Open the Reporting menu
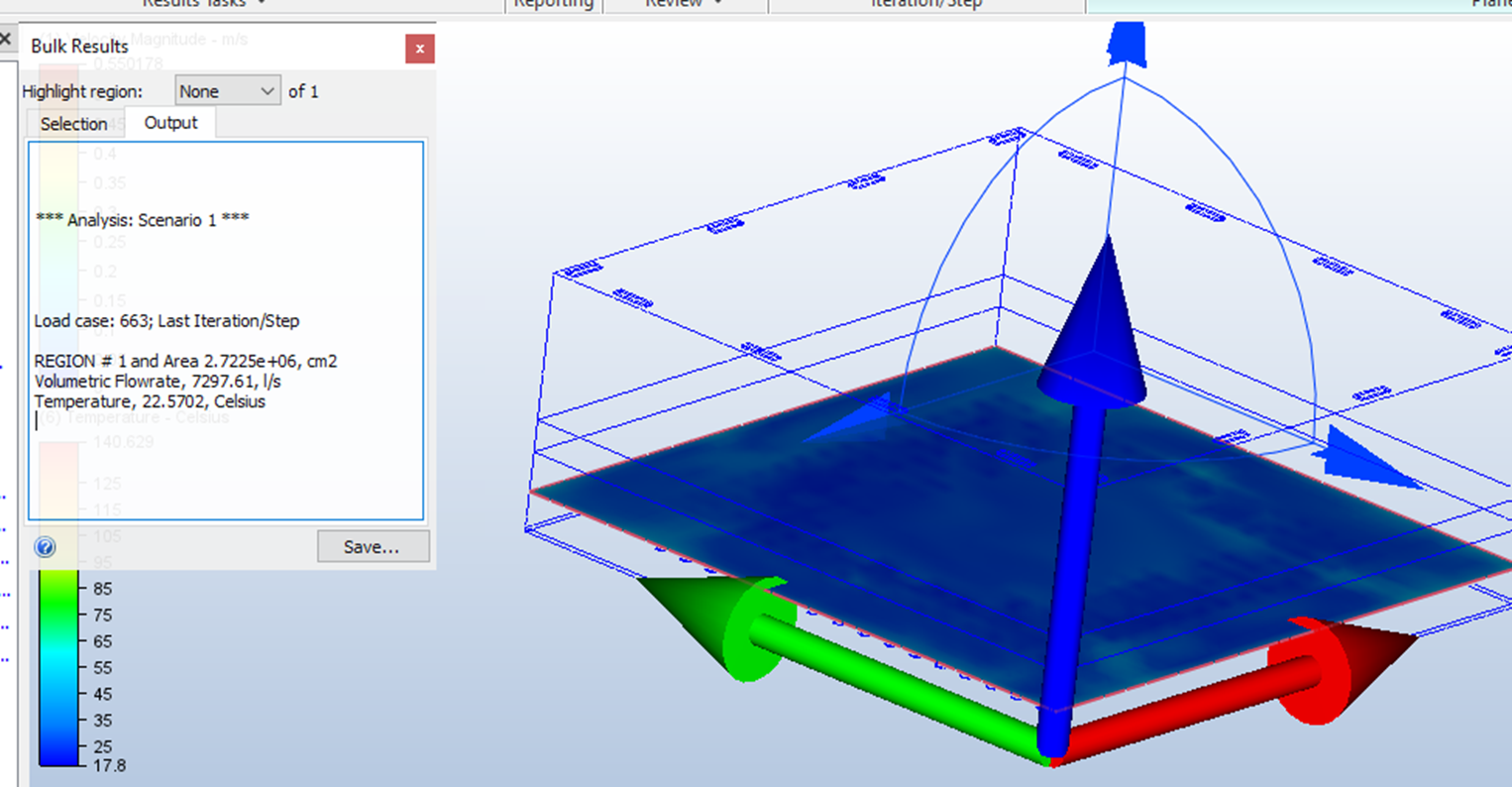Screen dimensions: 1512x787 [x=553, y=3]
